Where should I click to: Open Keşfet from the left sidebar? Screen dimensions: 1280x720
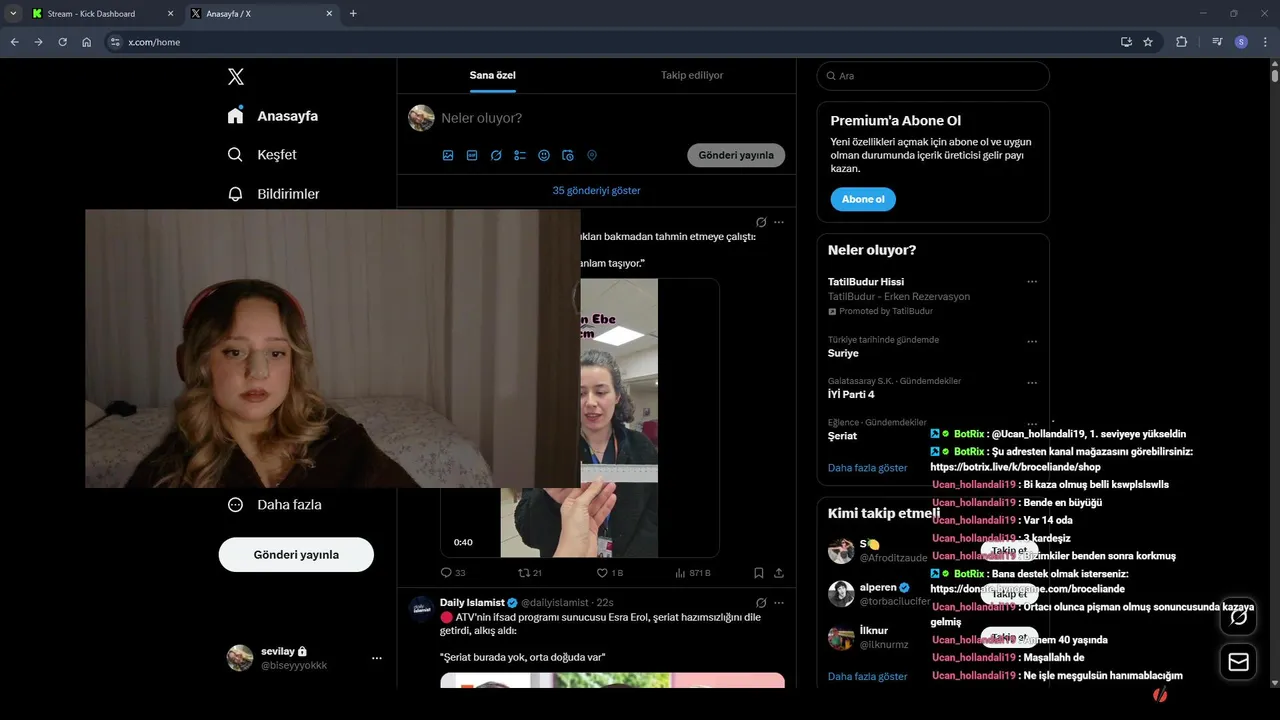click(262, 155)
